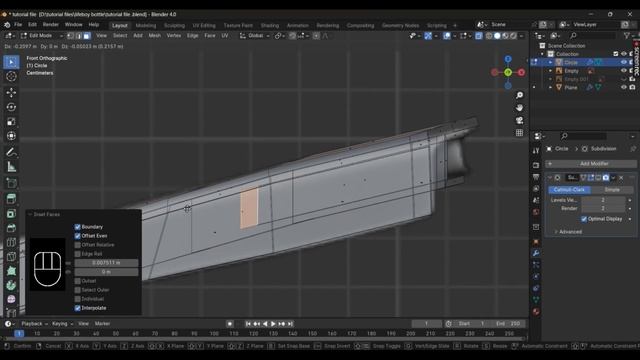This screenshot has width=640, height=360.
Task: Pick the Bevel tool
Action: point(11,228)
